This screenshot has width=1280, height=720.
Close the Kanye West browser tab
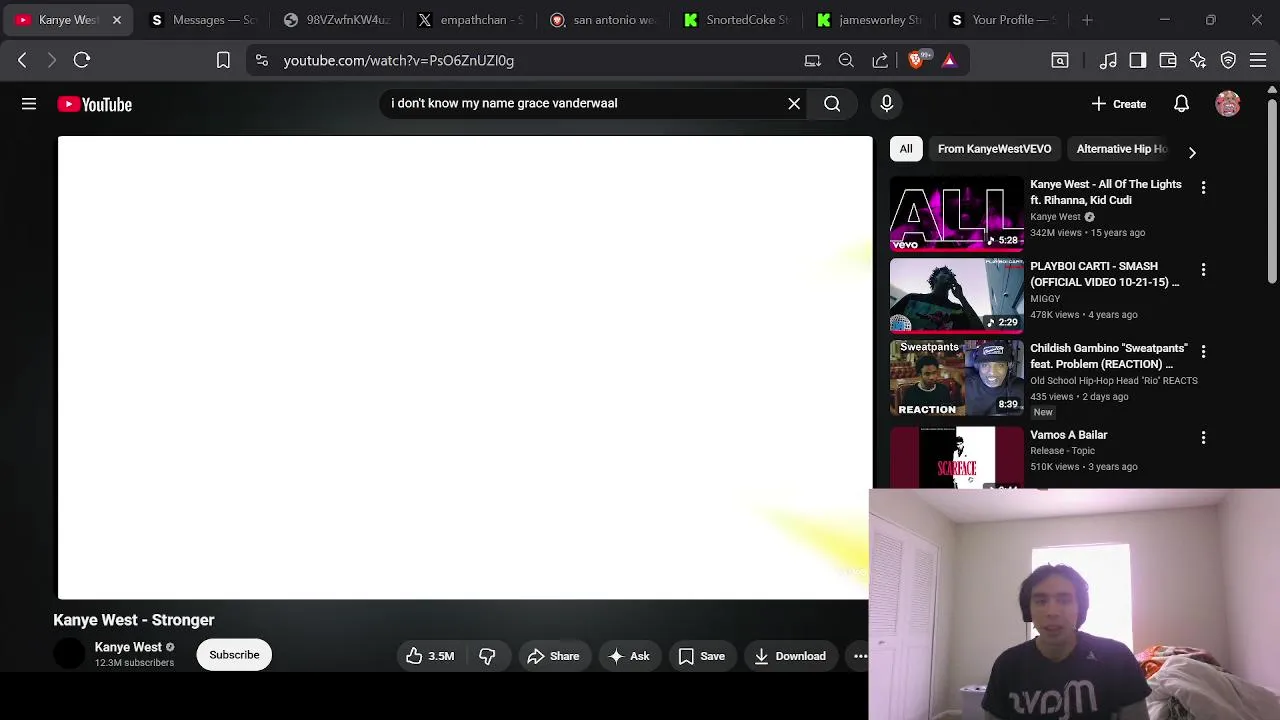point(116,20)
